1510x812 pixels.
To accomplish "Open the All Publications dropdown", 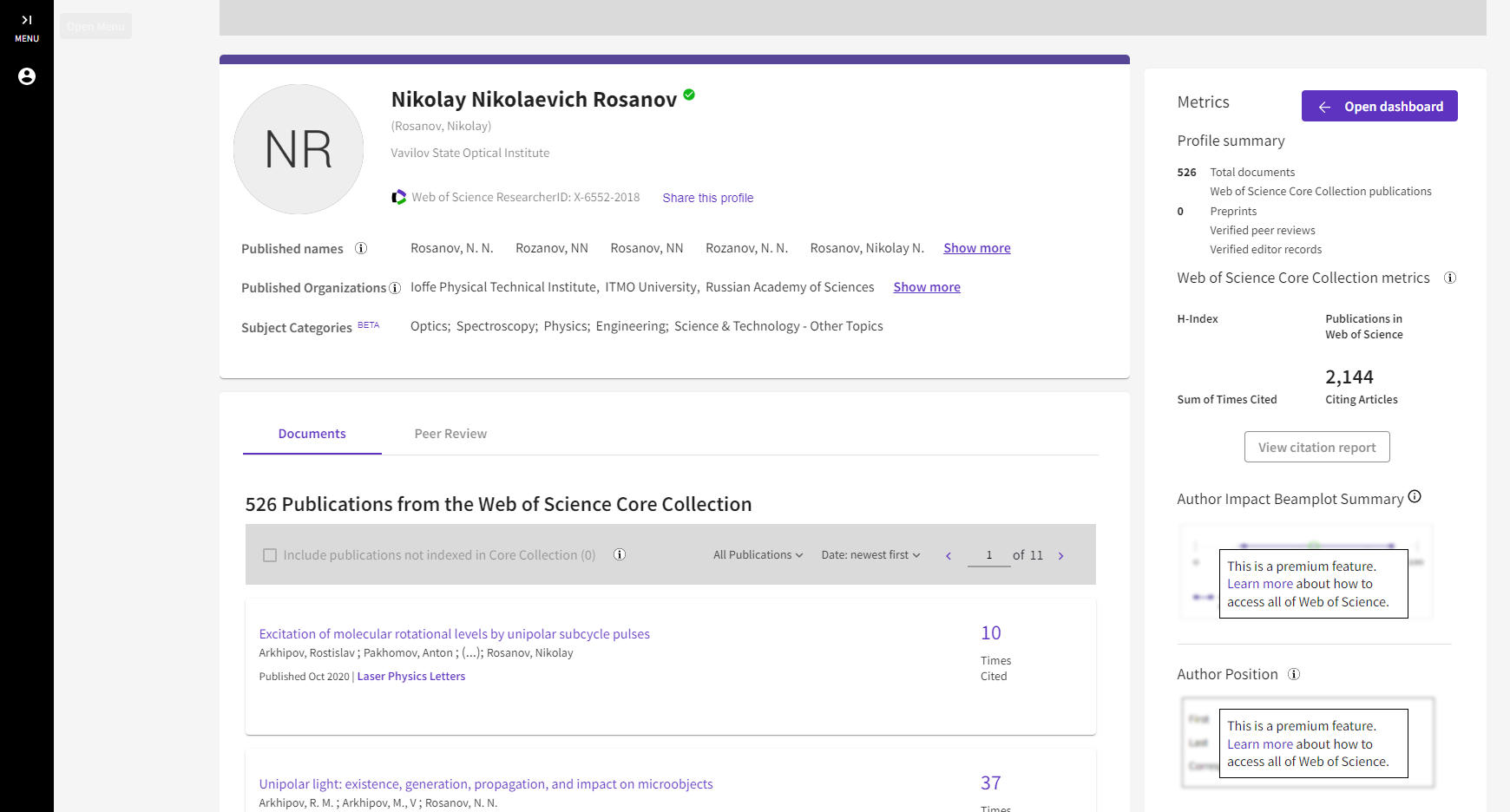I will pos(758,555).
